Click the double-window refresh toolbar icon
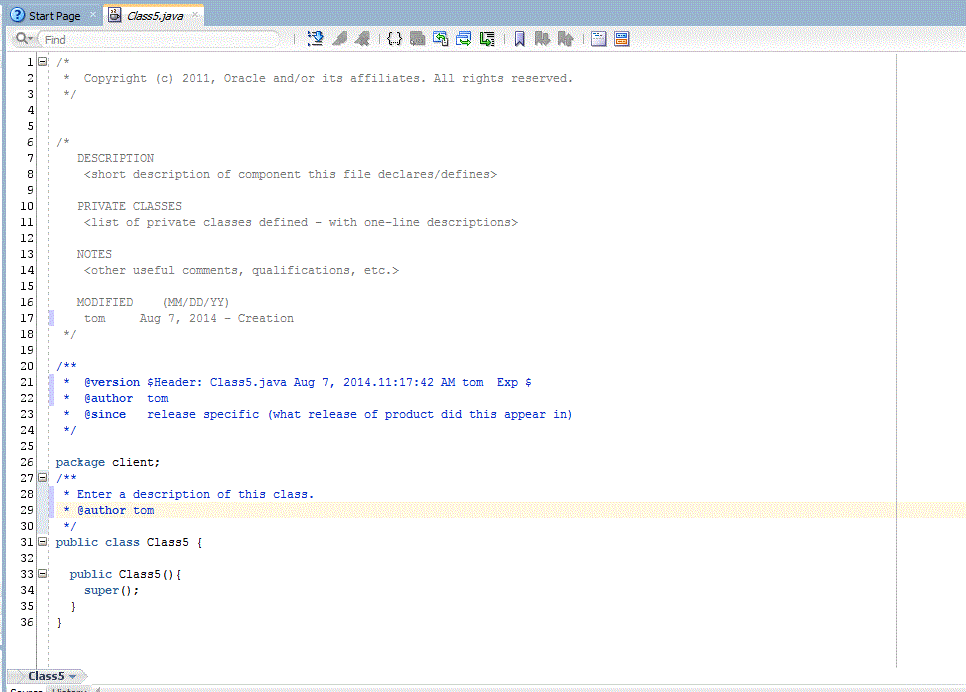 click(440, 39)
